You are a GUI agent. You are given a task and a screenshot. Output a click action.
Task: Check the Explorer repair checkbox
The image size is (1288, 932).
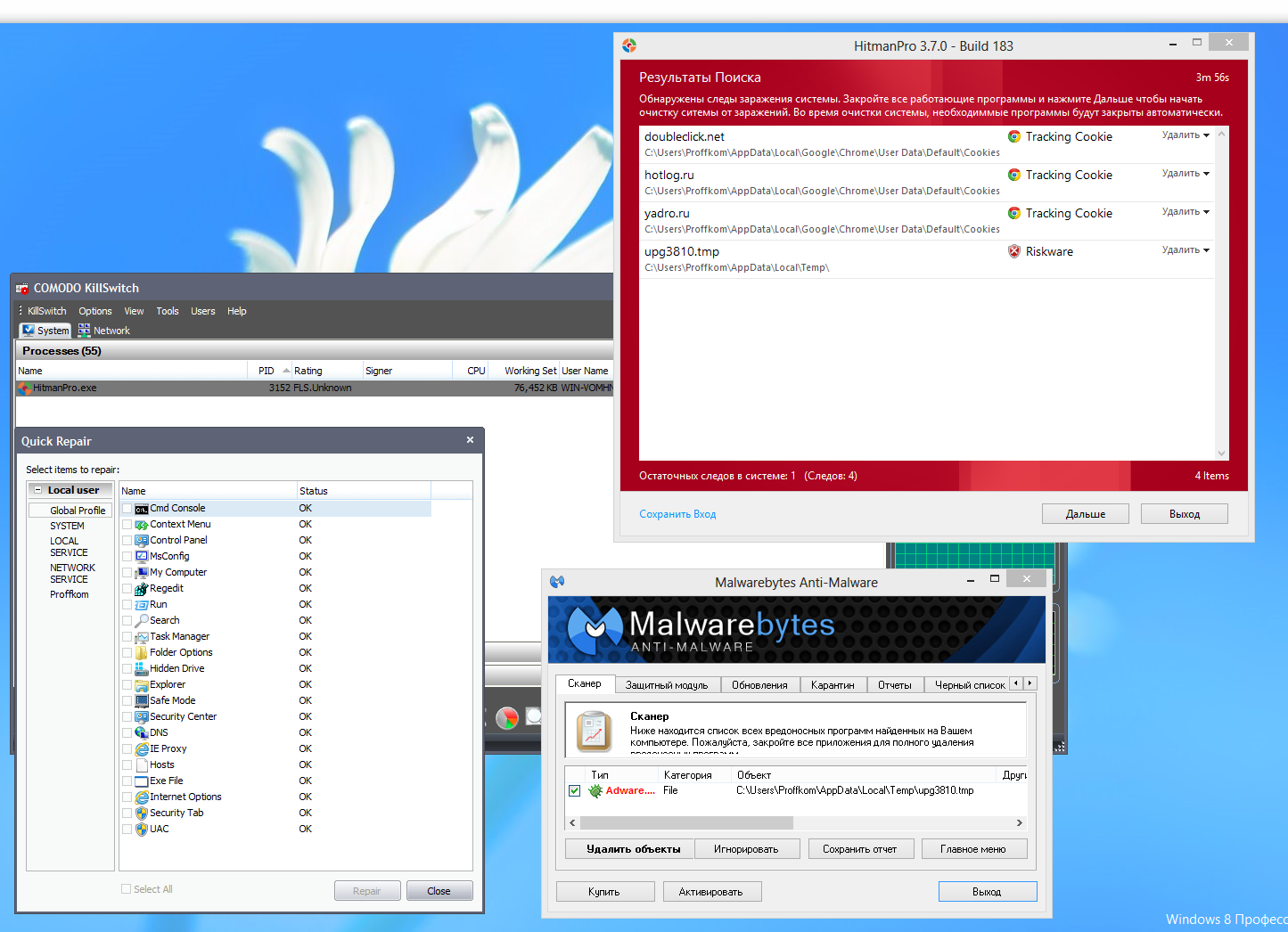pos(127,685)
